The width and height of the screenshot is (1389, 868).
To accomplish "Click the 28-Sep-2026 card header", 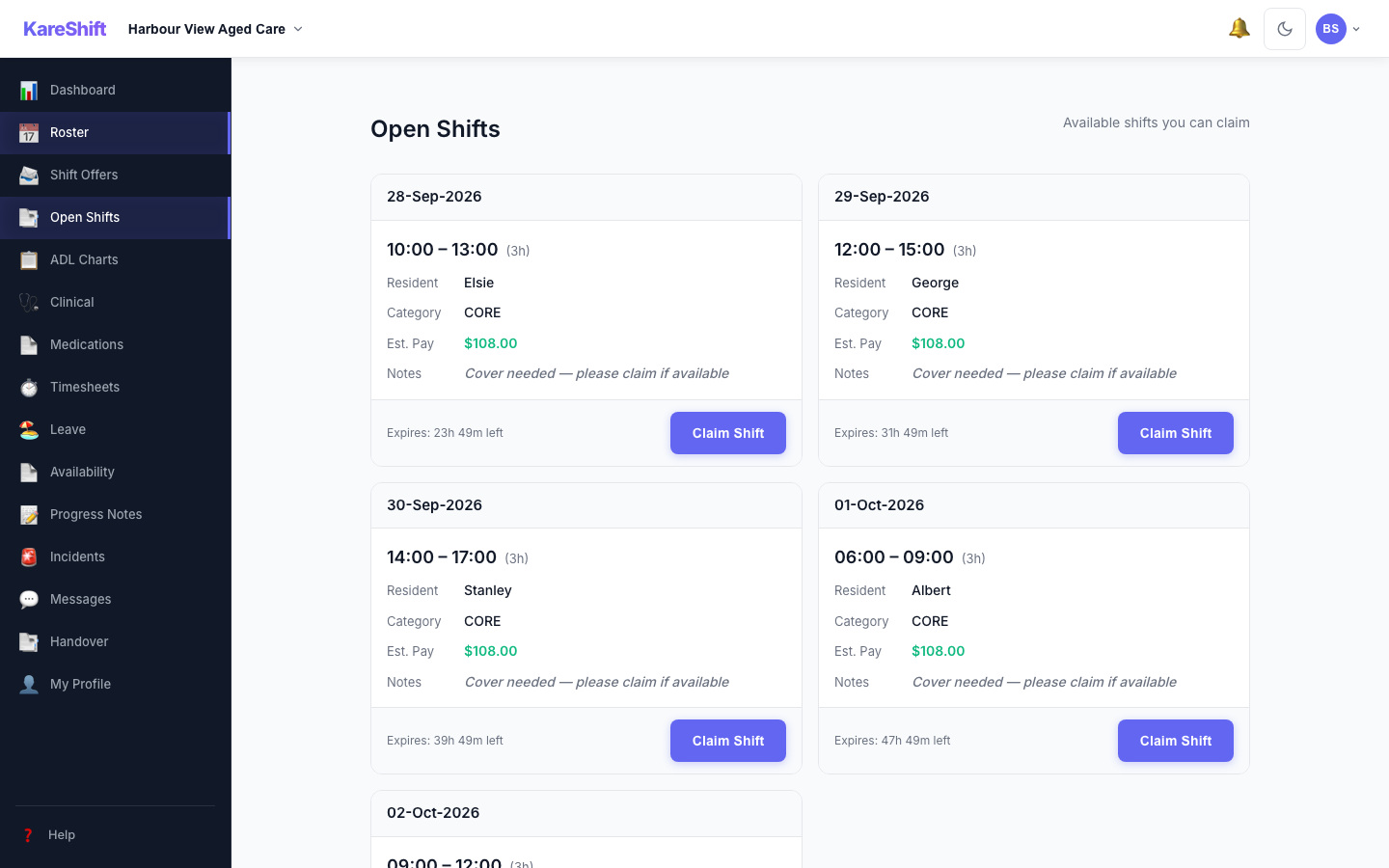I will click(x=586, y=197).
